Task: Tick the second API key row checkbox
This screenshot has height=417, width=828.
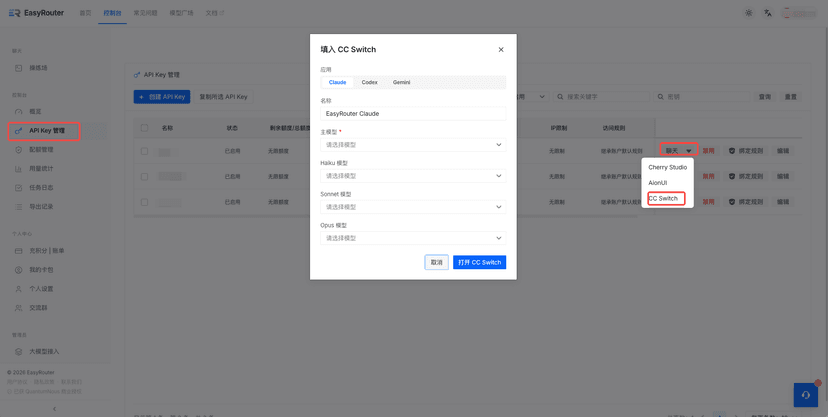Action: coord(145,176)
